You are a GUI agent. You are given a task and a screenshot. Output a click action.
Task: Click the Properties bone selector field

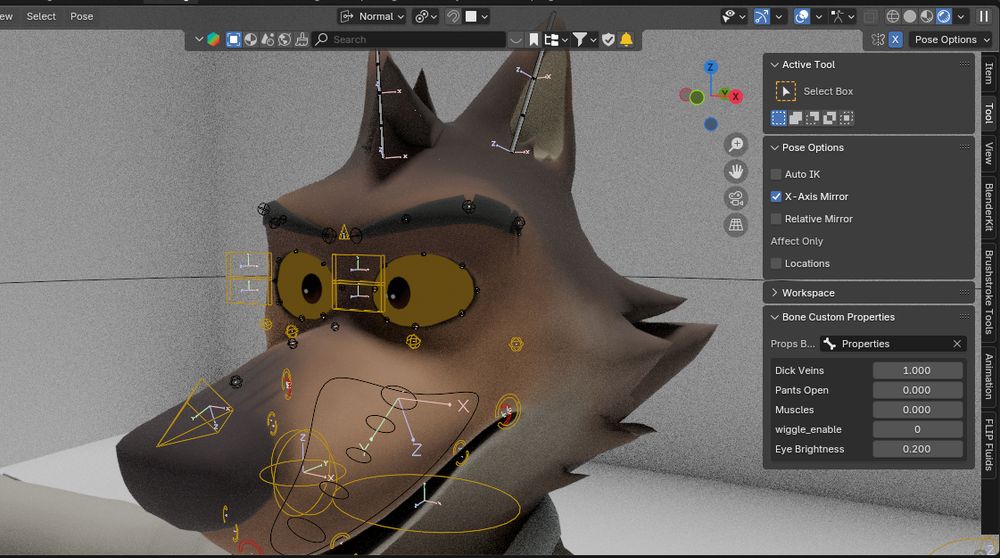(x=893, y=344)
